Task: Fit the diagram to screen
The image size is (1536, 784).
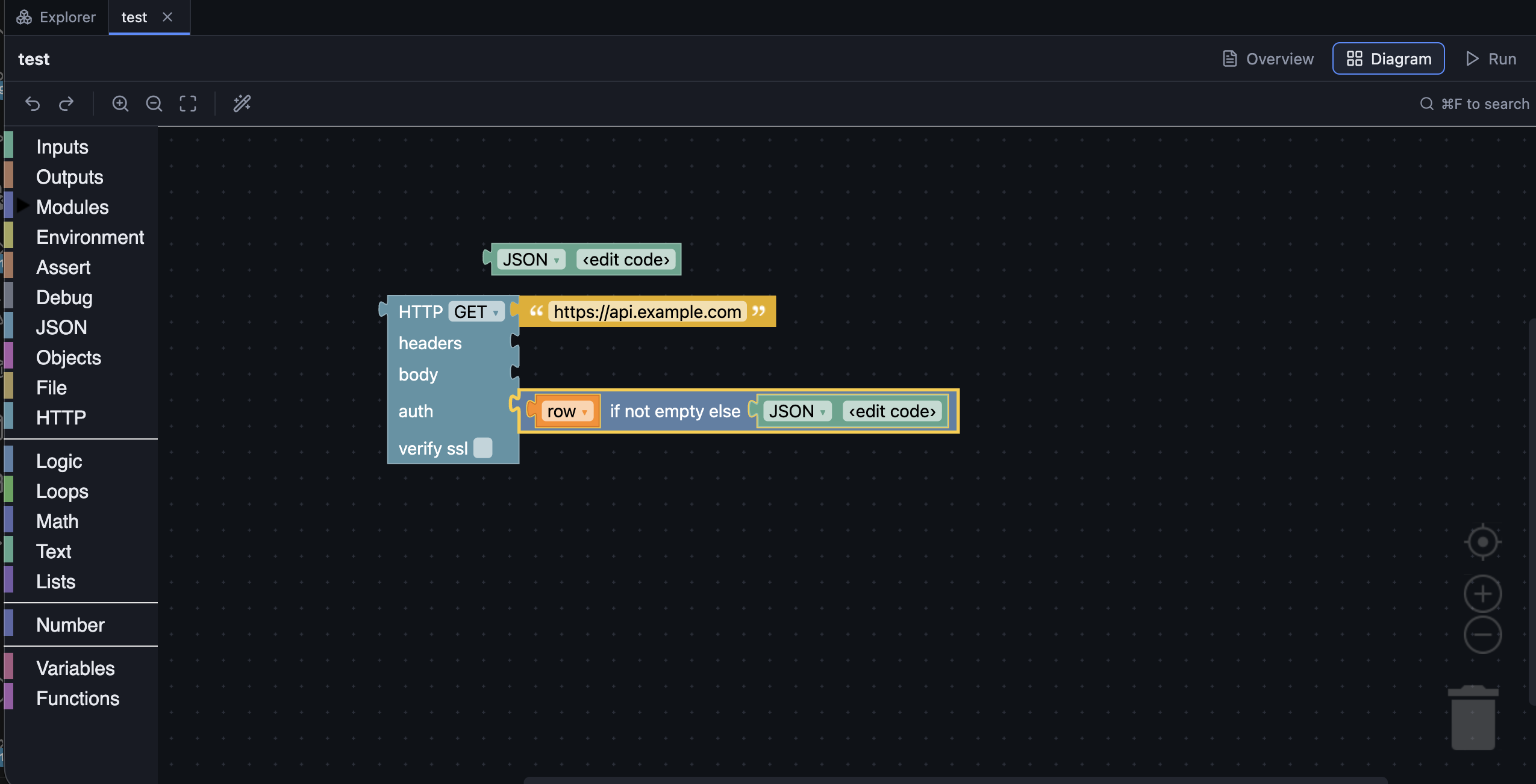Action: (x=188, y=104)
